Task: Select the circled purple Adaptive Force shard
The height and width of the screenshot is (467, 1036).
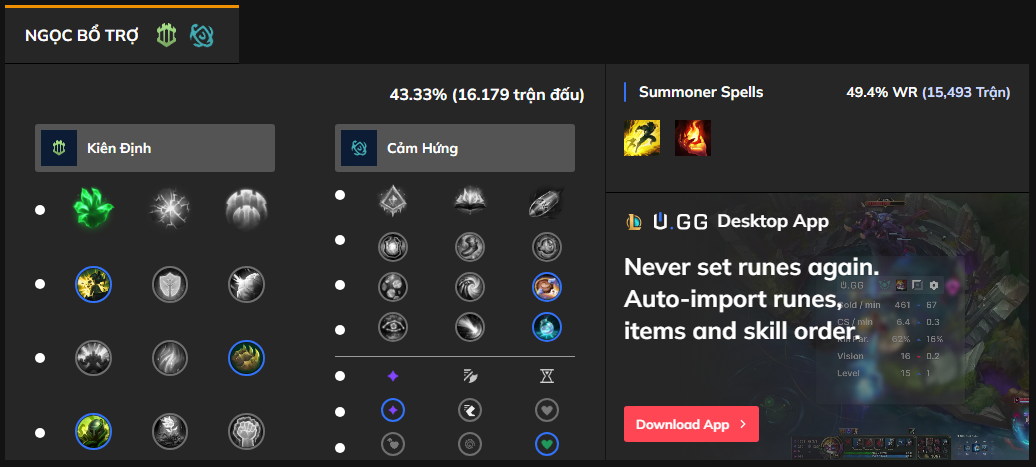Action: 393,410
